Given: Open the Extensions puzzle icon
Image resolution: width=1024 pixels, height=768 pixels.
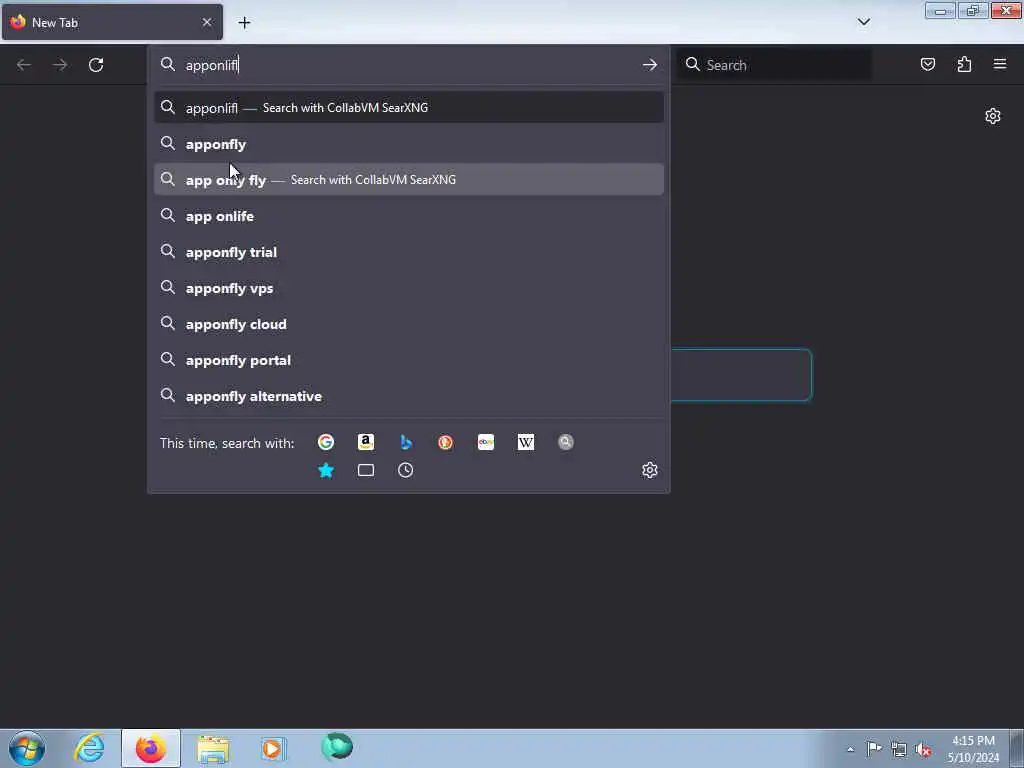Looking at the screenshot, I should point(964,64).
